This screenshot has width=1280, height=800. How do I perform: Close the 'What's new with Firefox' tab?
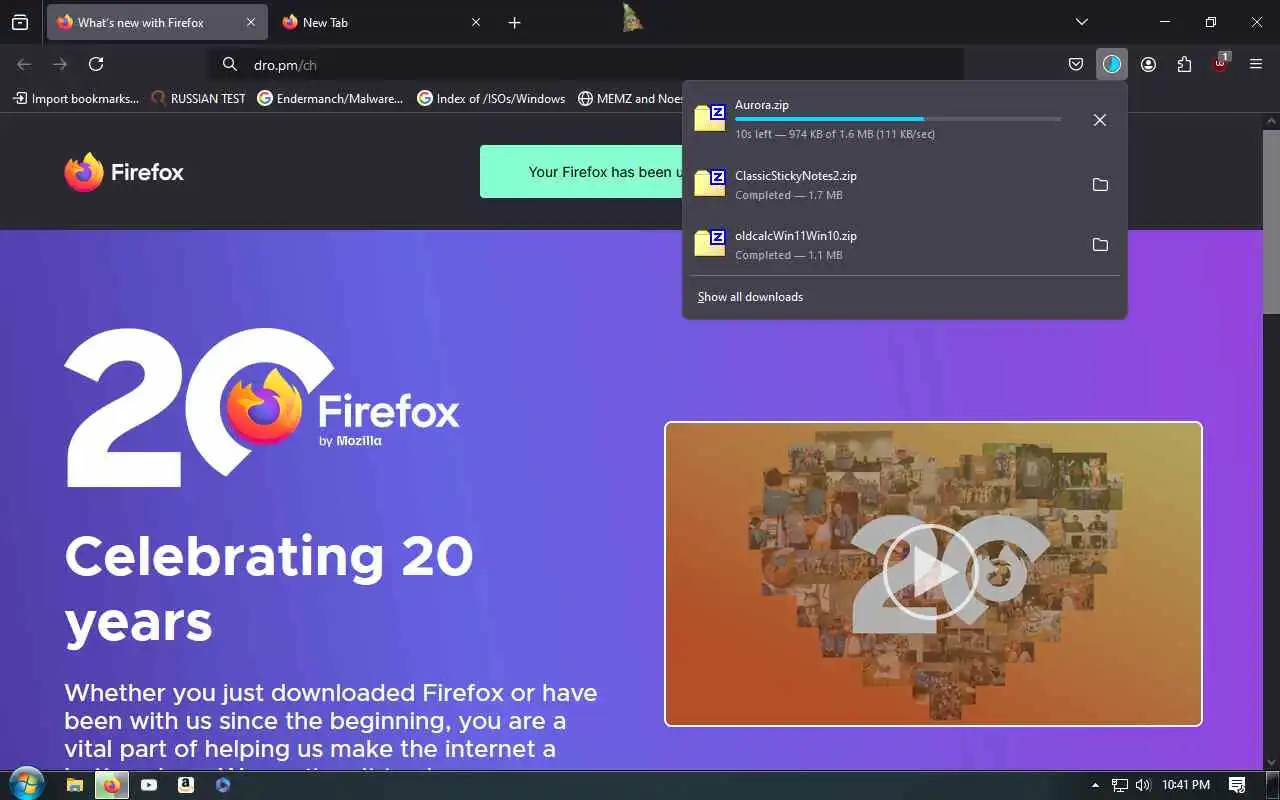(x=250, y=22)
